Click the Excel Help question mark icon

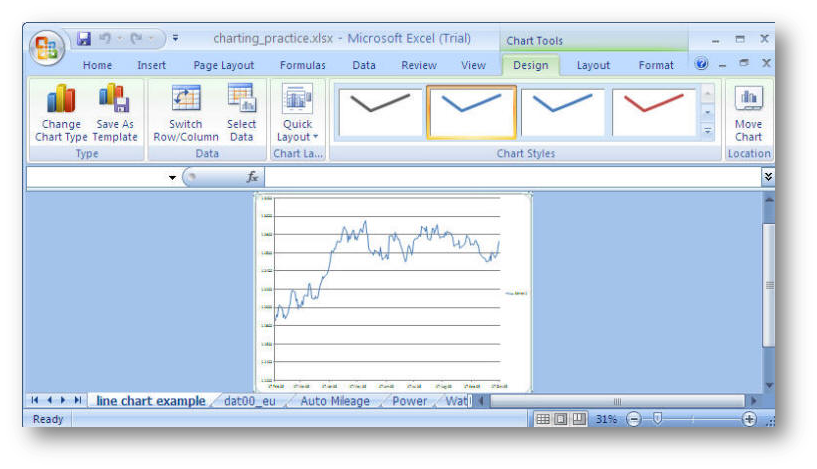point(701,64)
